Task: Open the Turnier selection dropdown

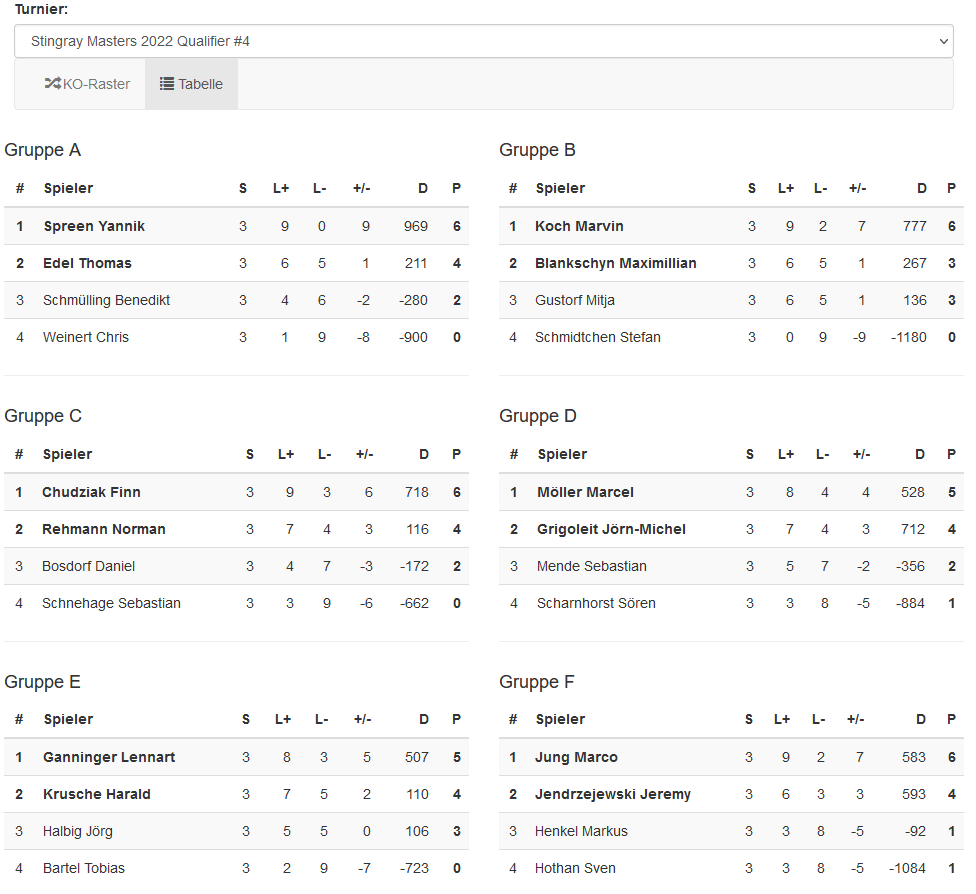Action: pos(483,41)
